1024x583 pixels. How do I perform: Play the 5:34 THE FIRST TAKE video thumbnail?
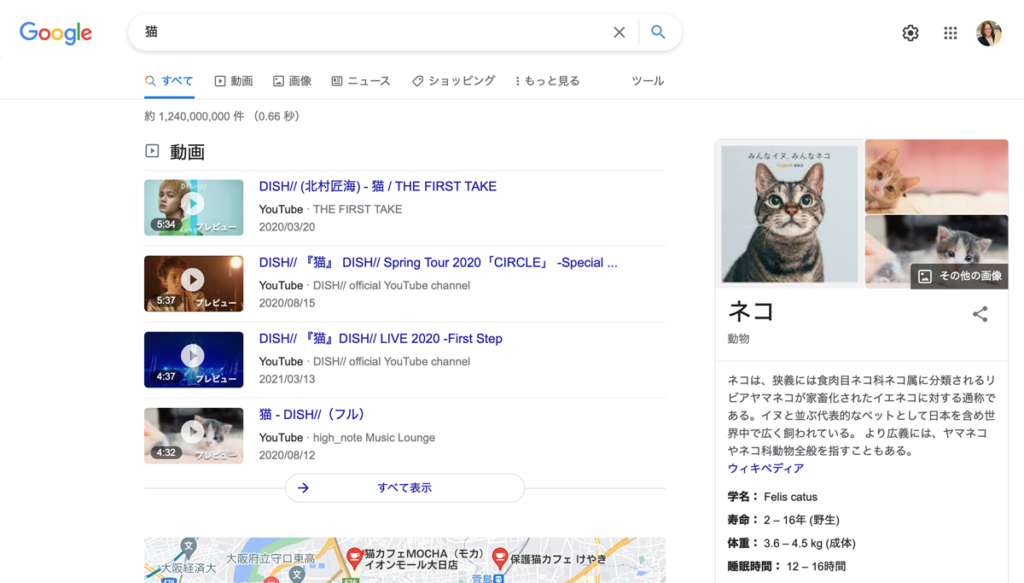[193, 208]
